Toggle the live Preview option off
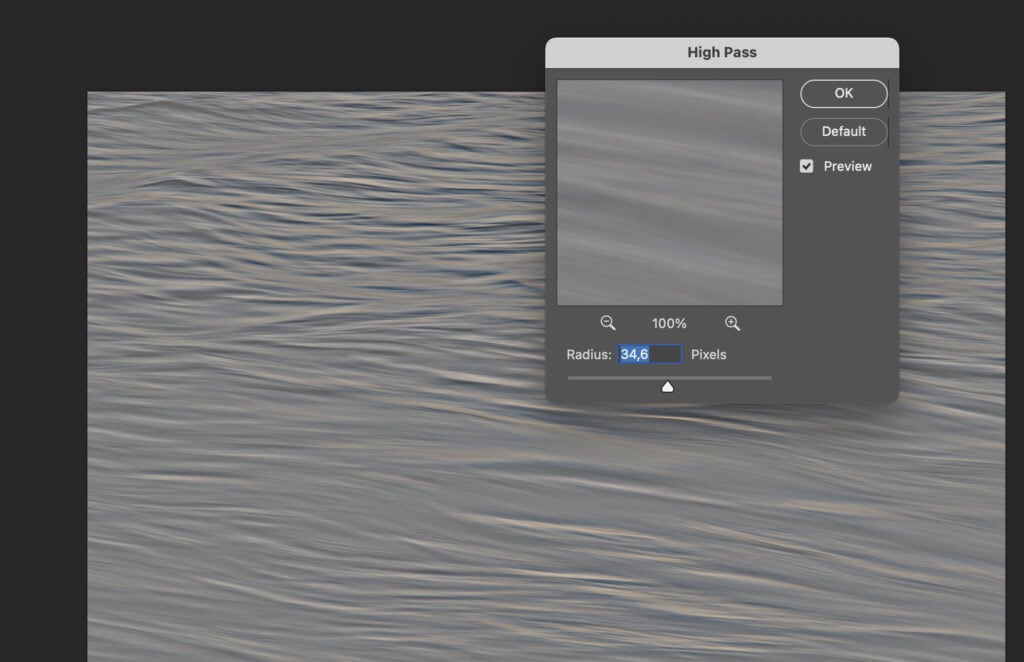The image size is (1024, 662). [x=807, y=166]
